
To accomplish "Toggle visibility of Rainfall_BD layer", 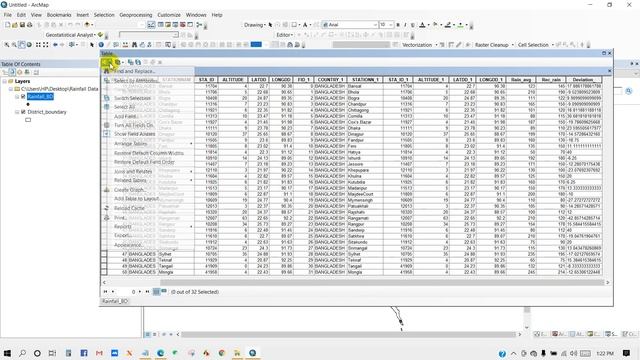I will coord(23,97).
